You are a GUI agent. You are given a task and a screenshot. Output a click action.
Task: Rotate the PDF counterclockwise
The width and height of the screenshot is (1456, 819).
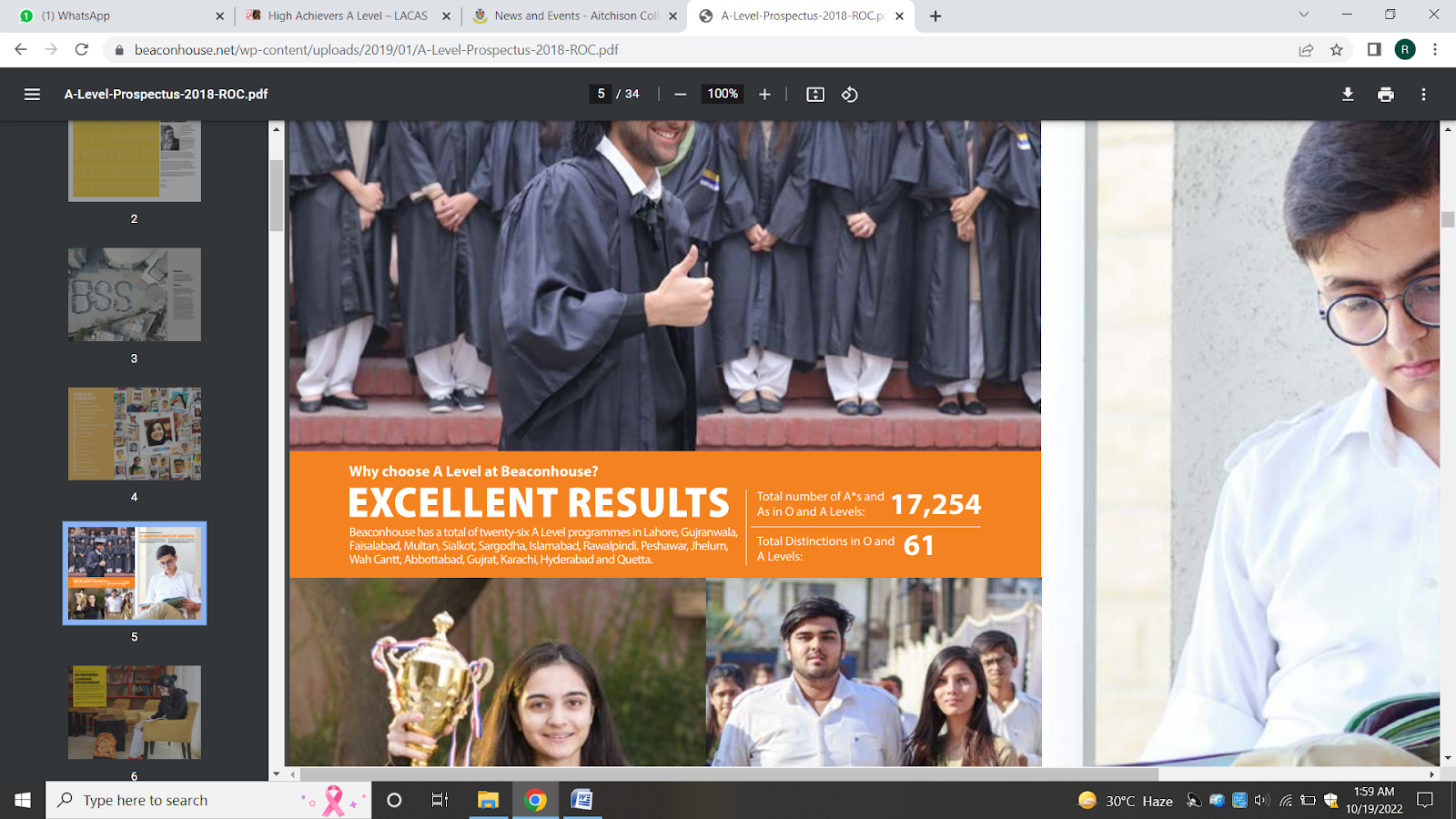(x=850, y=94)
